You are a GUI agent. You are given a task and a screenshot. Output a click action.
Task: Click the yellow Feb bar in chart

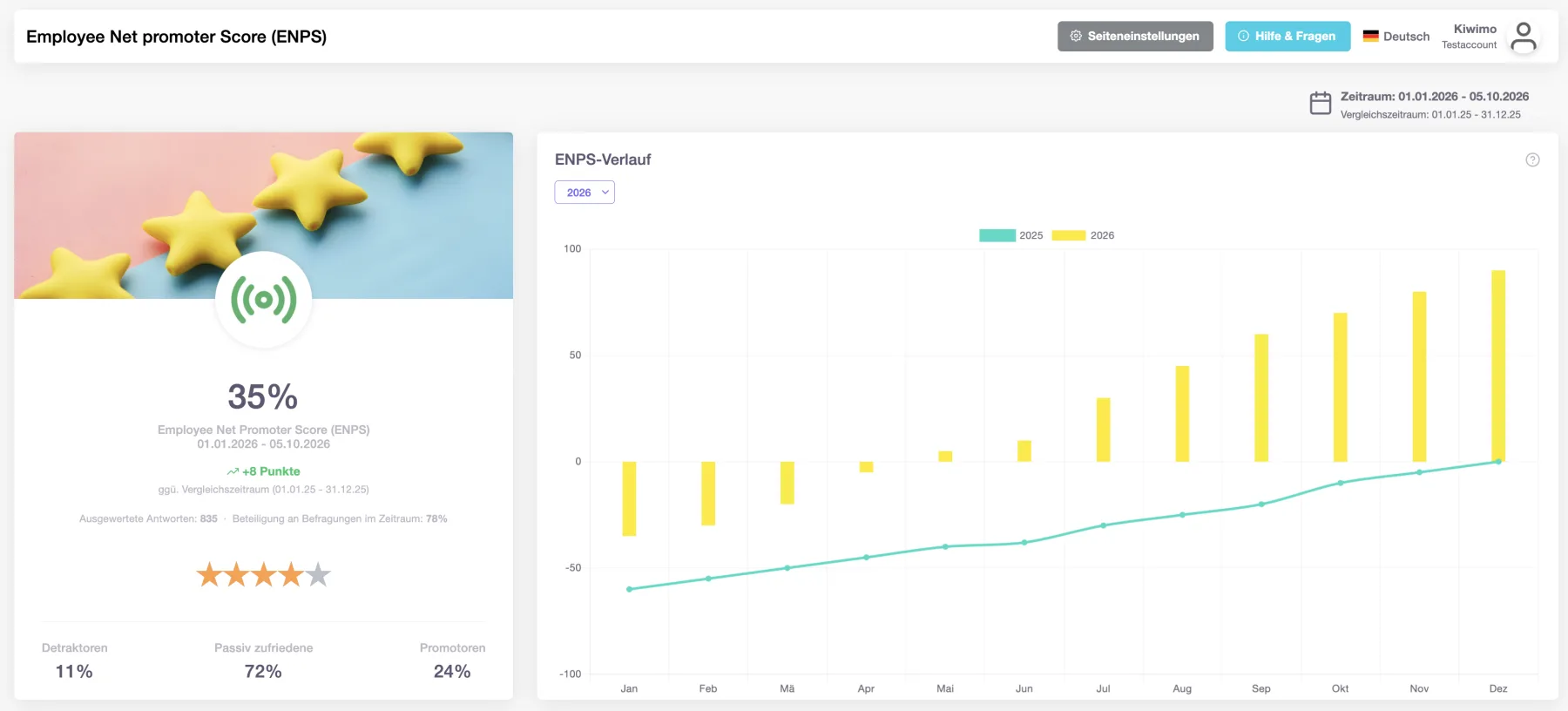(708, 493)
